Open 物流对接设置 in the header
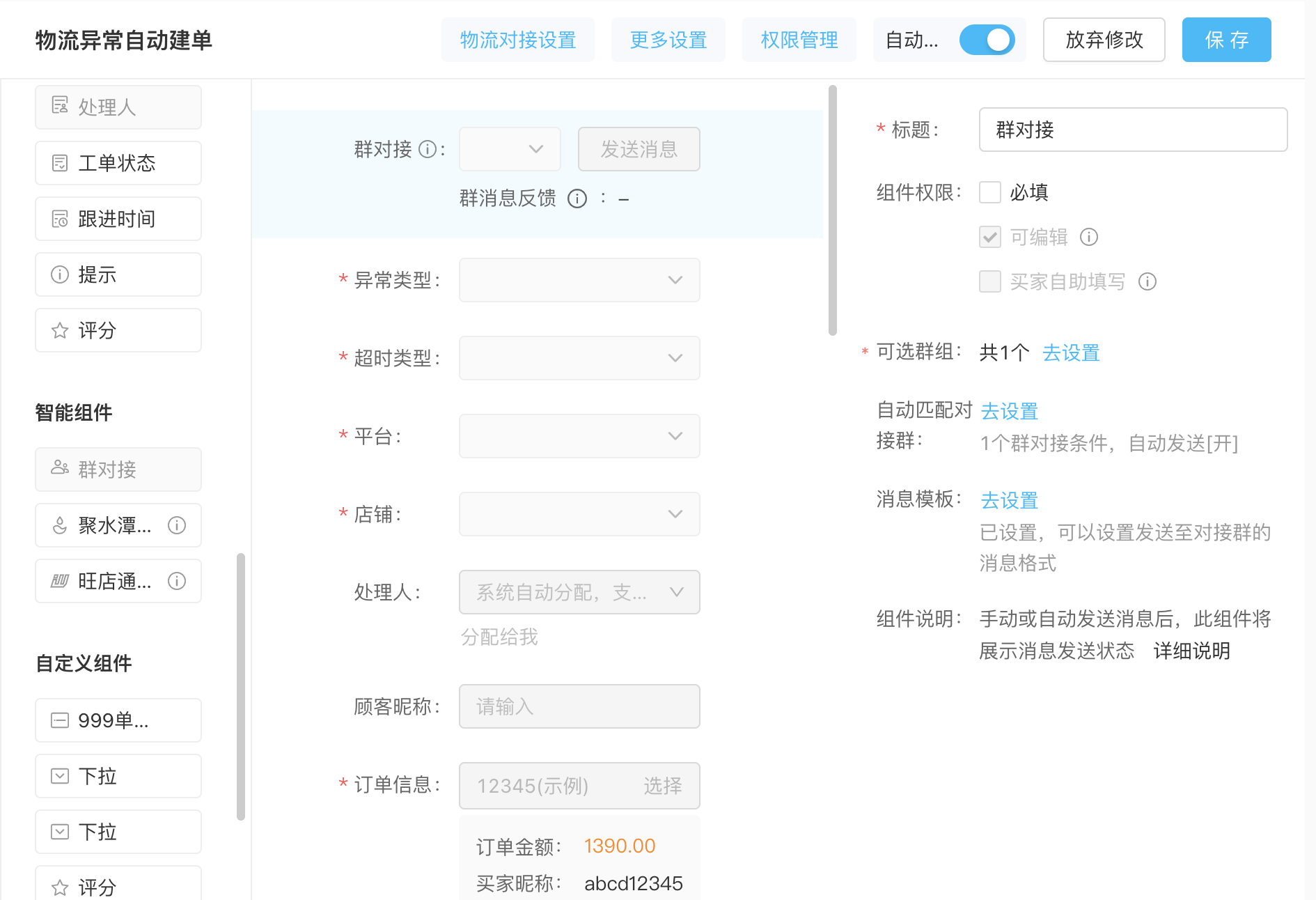Screen dimensions: 1316x900 pos(518,40)
